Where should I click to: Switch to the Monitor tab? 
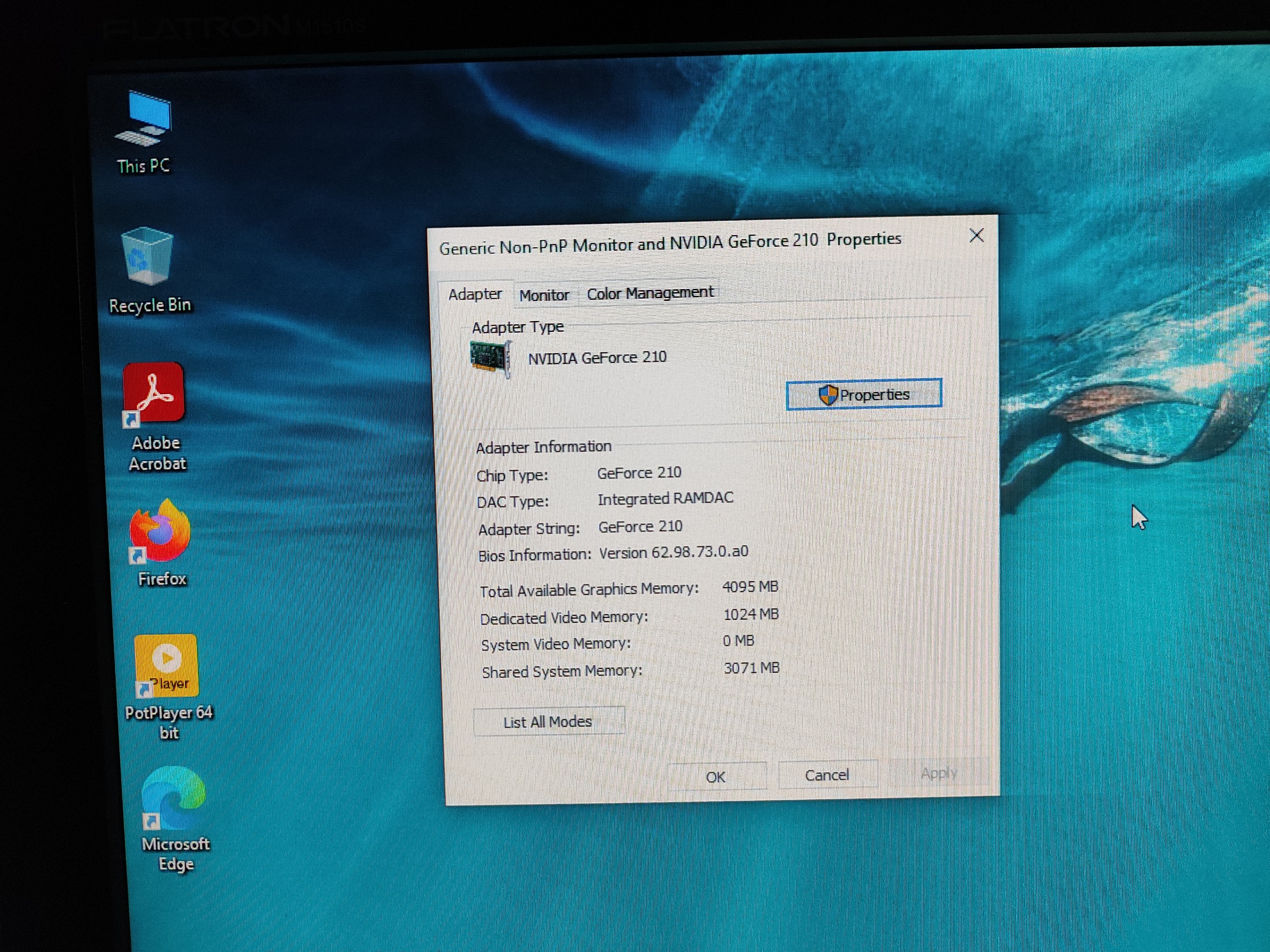pos(543,295)
